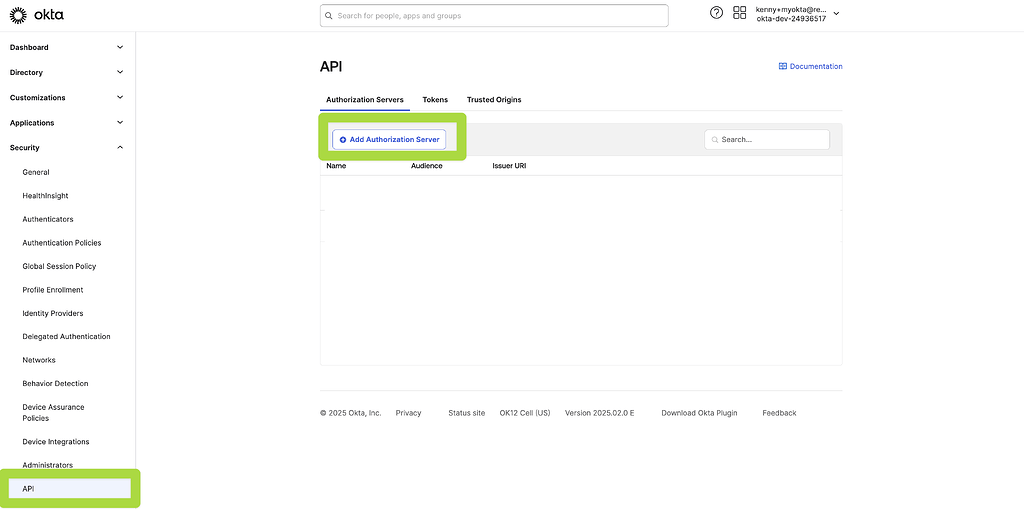The image size is (1024, 509).
Task: Expand the Customizations menu chevron
Action: (x=120, y=97)
